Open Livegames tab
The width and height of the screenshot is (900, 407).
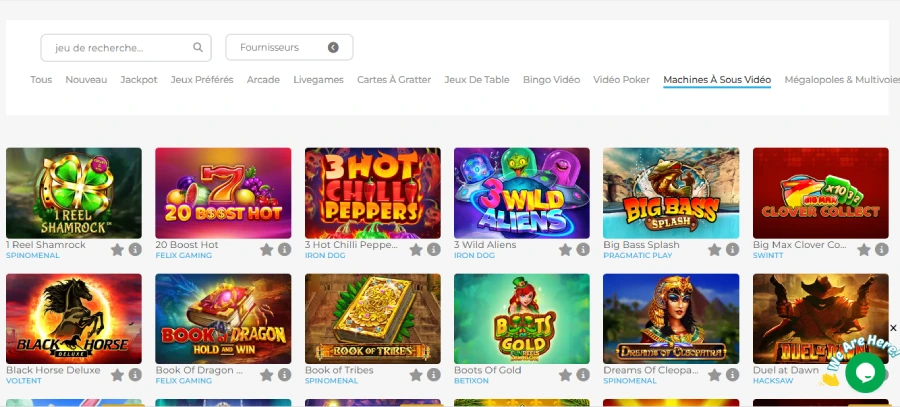point(319,80)
